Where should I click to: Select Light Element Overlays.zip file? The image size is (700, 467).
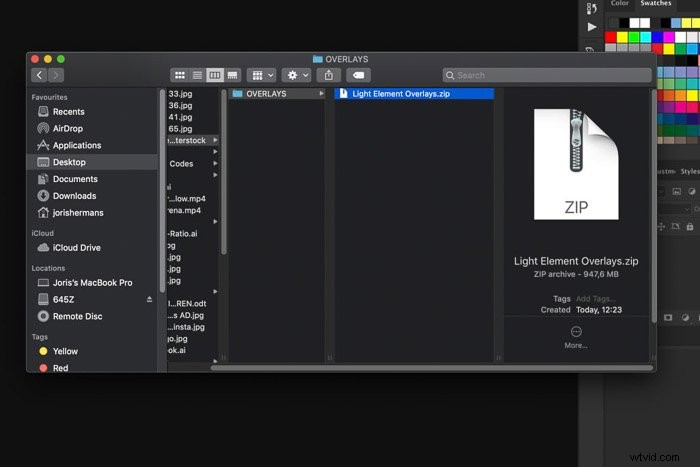pyautogui.click(x=414, y=94)
